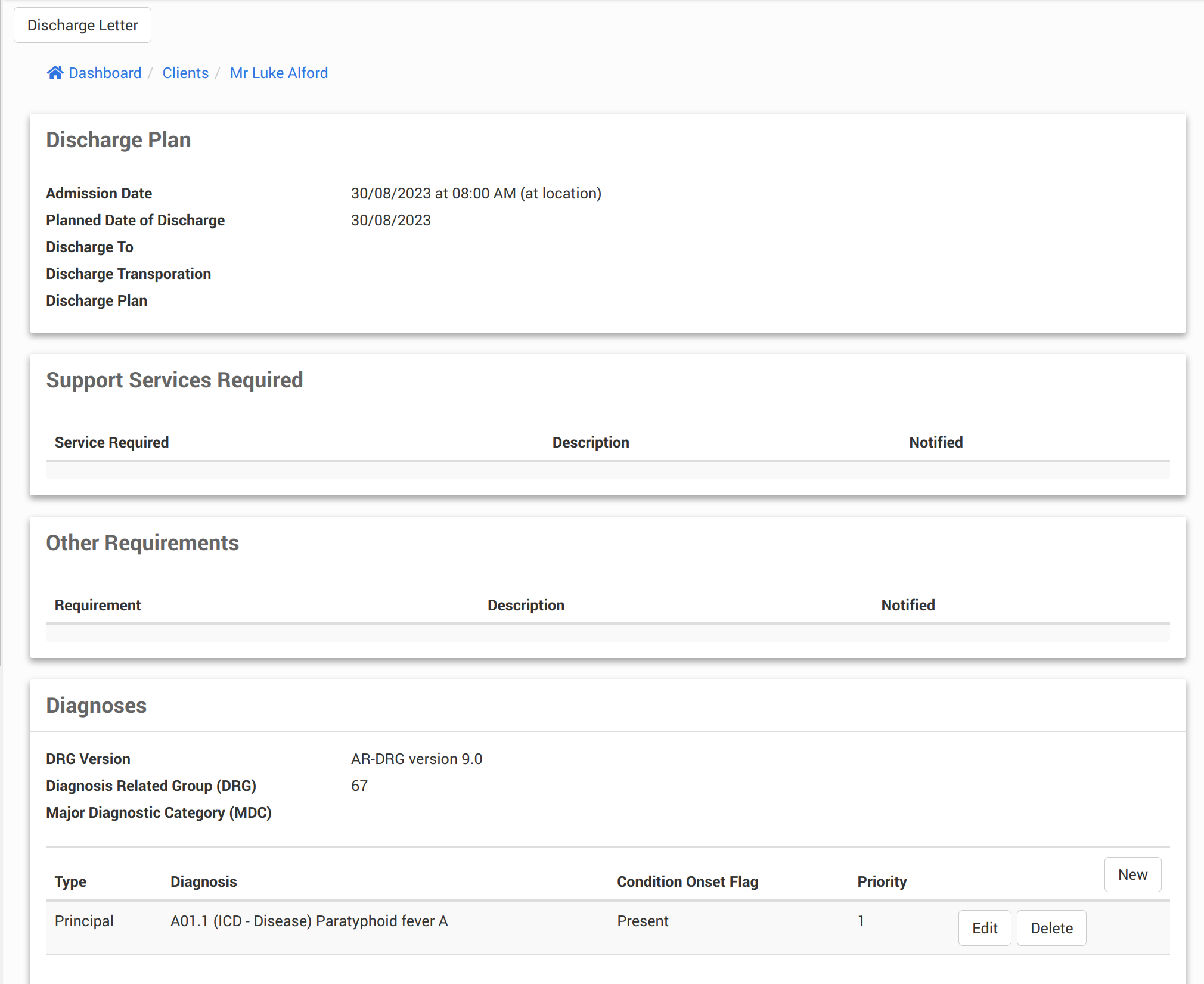Click the Support Services Required heading
Screen dimensions: 1204x984
(x=175, y=380)
